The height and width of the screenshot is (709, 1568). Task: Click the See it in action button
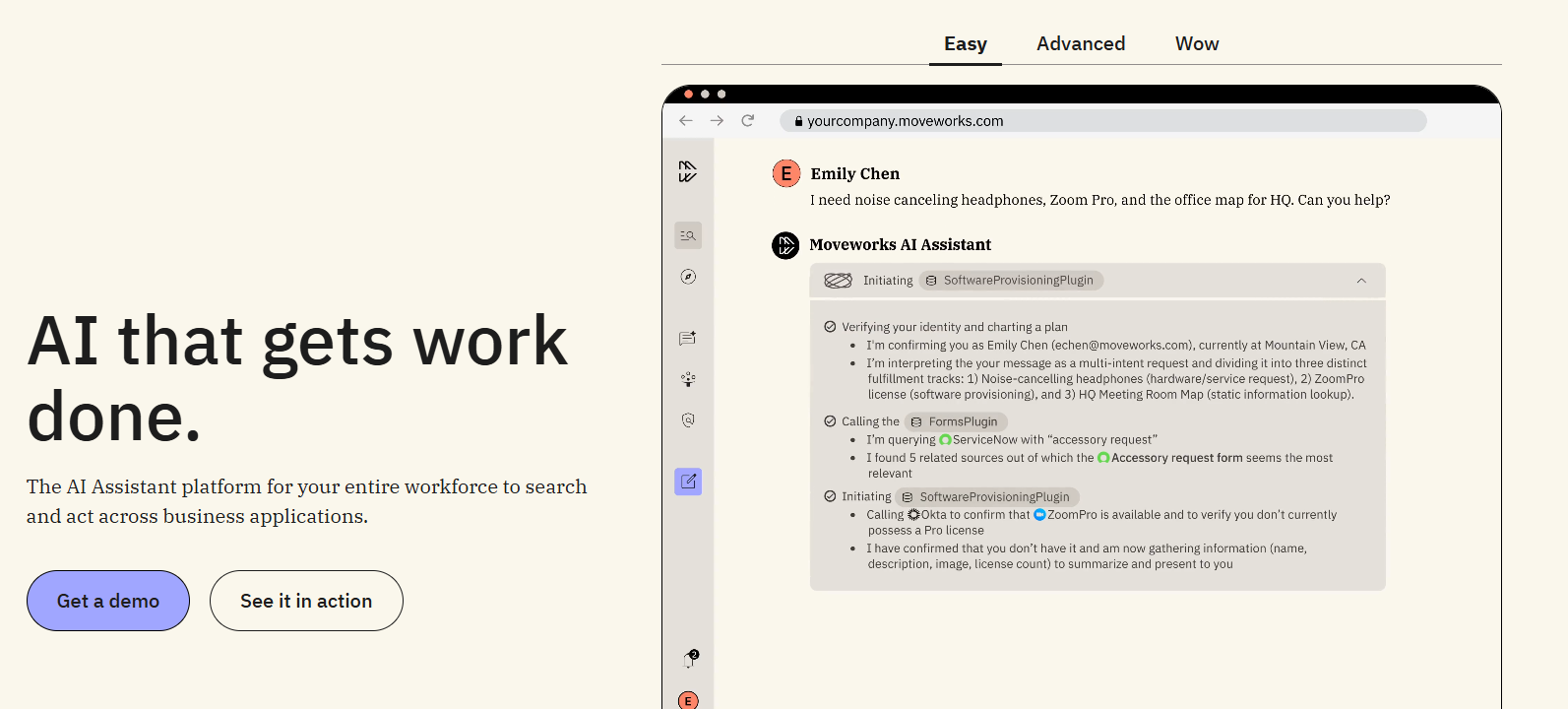(306, 601)
